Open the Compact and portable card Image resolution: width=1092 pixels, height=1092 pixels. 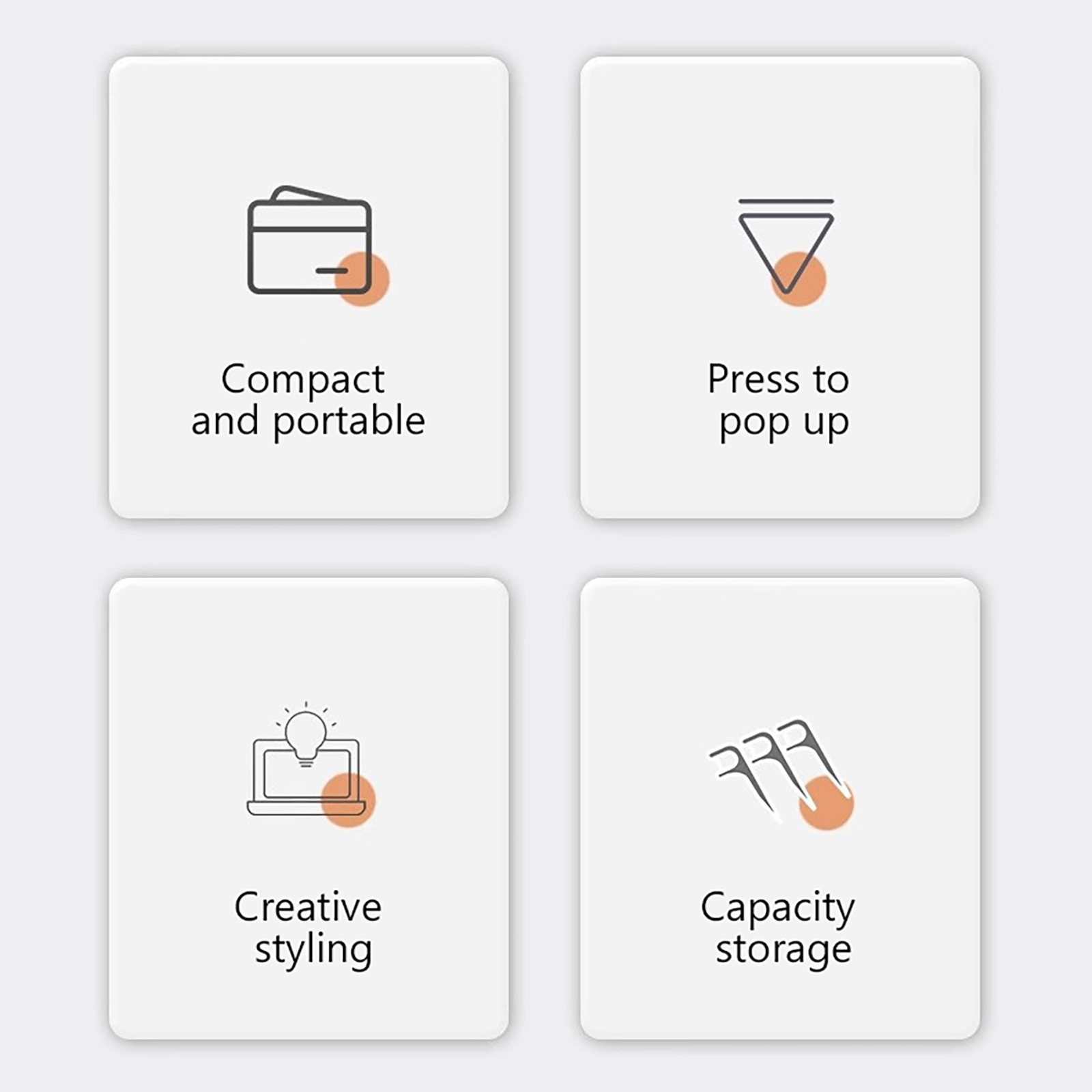308,287
